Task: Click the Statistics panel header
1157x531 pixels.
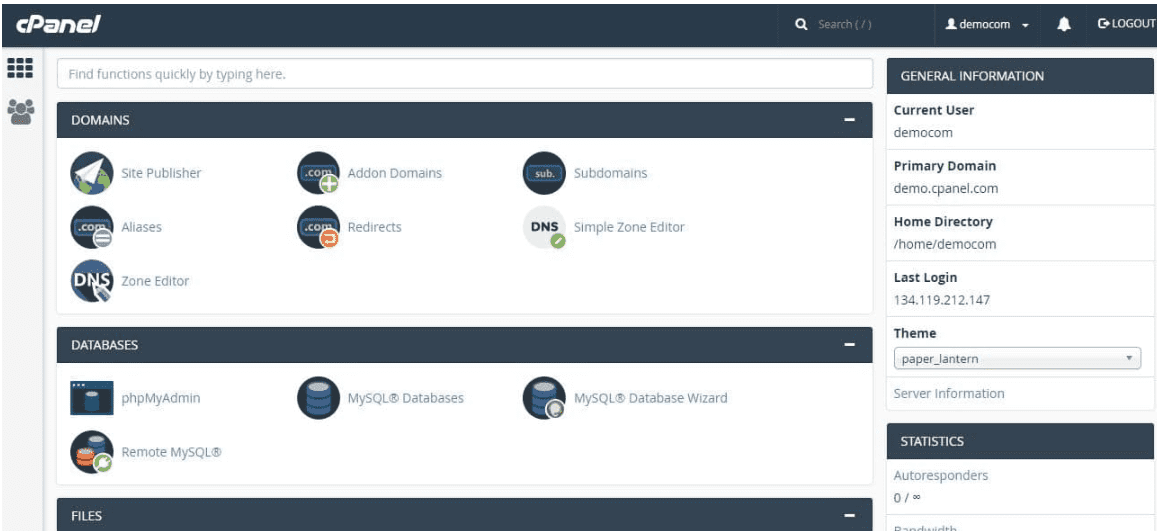Action: point(1020,441)
